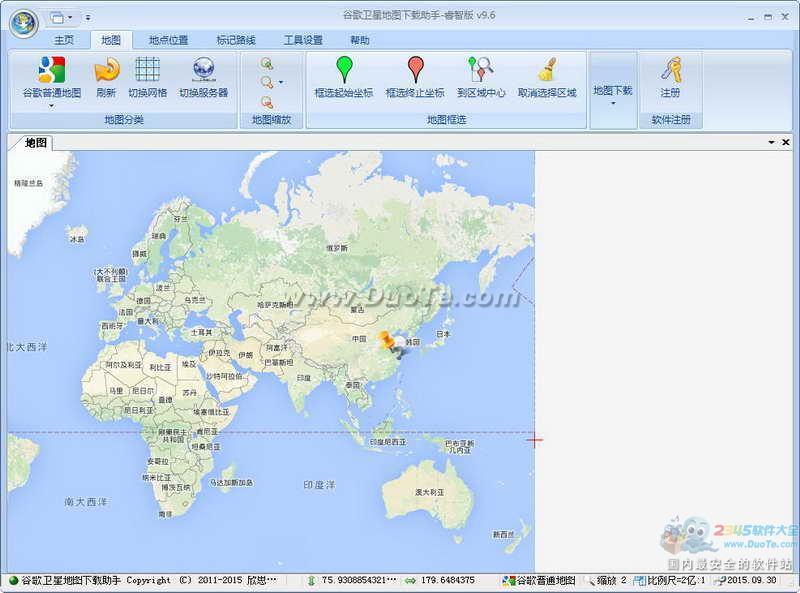
Task: Maximize the application window
Action: click(x=768, y=17)
